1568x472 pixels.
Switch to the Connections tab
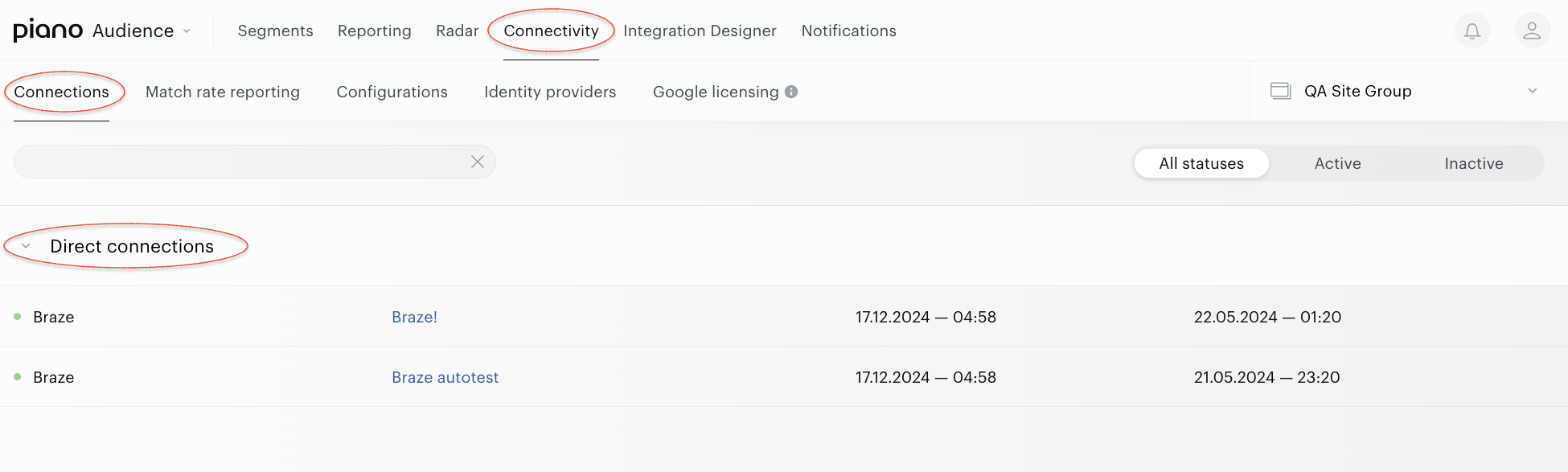[61, 92]
